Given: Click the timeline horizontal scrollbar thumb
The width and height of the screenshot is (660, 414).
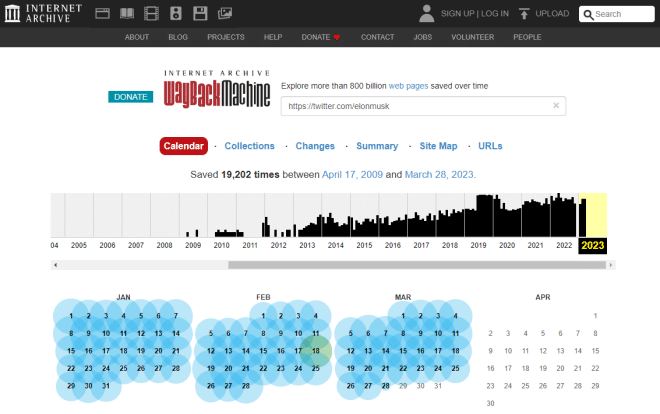Looking at the screenshot, I should coord(417,265).
